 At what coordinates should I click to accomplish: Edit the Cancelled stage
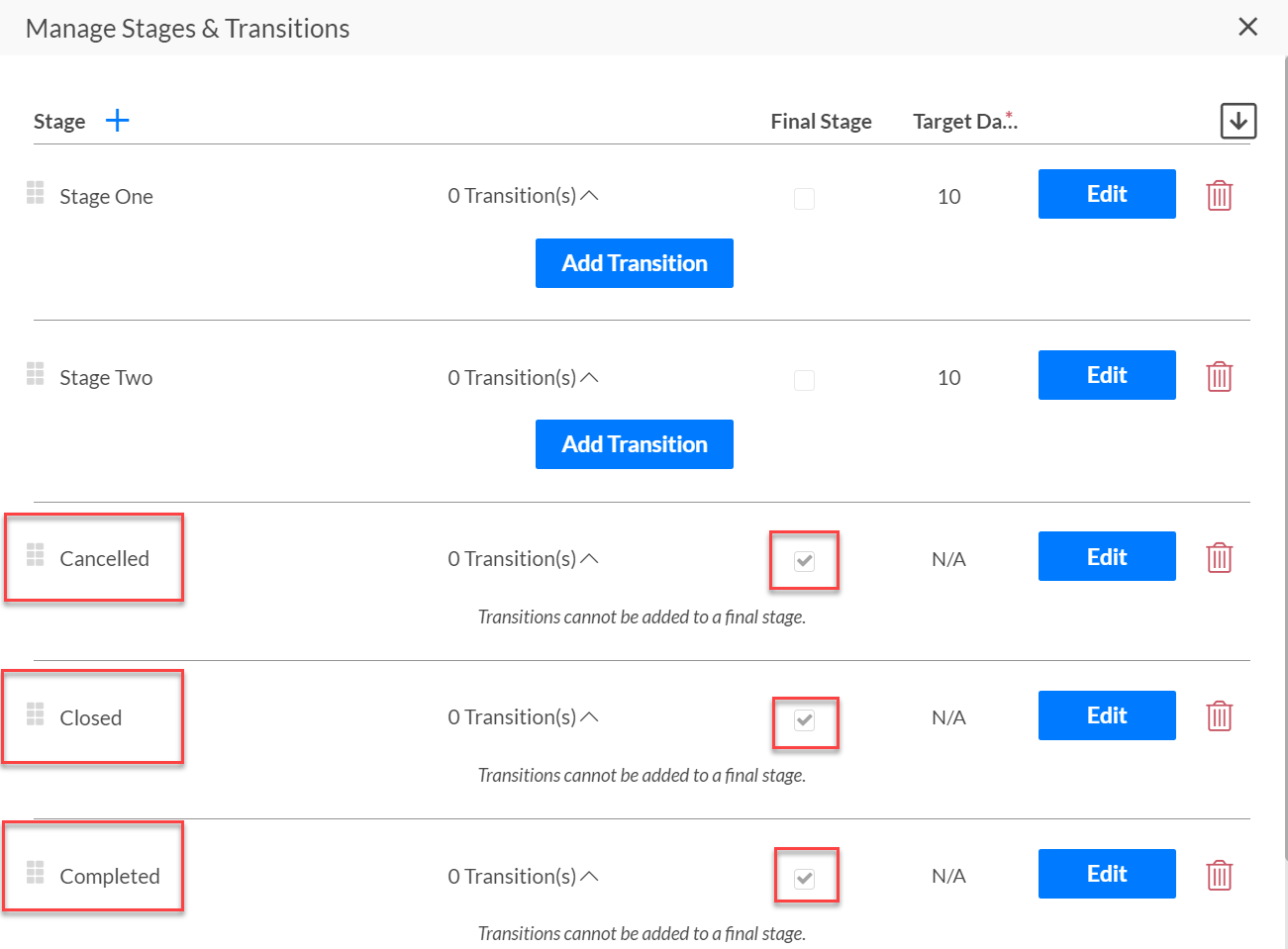coord(1107,556)
